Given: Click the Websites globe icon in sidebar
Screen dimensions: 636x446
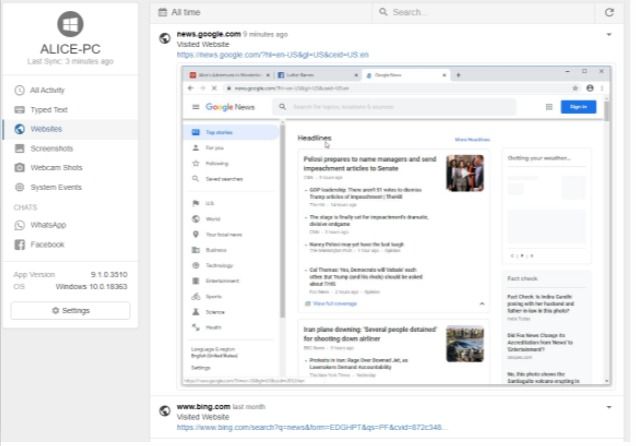Looking at the screenshot, I should 19,129.
